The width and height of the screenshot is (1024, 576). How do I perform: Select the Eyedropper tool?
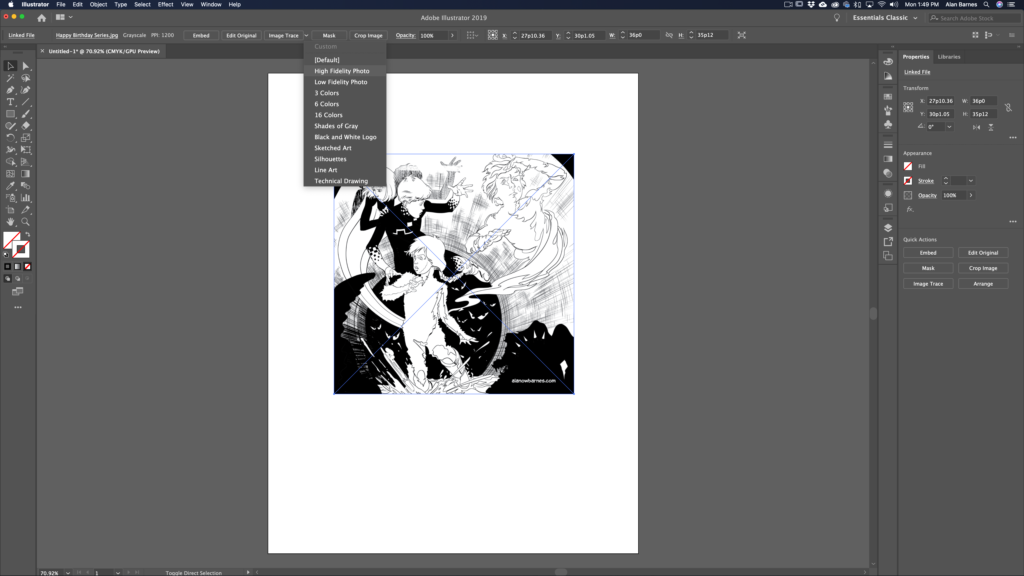coord(10,185)
